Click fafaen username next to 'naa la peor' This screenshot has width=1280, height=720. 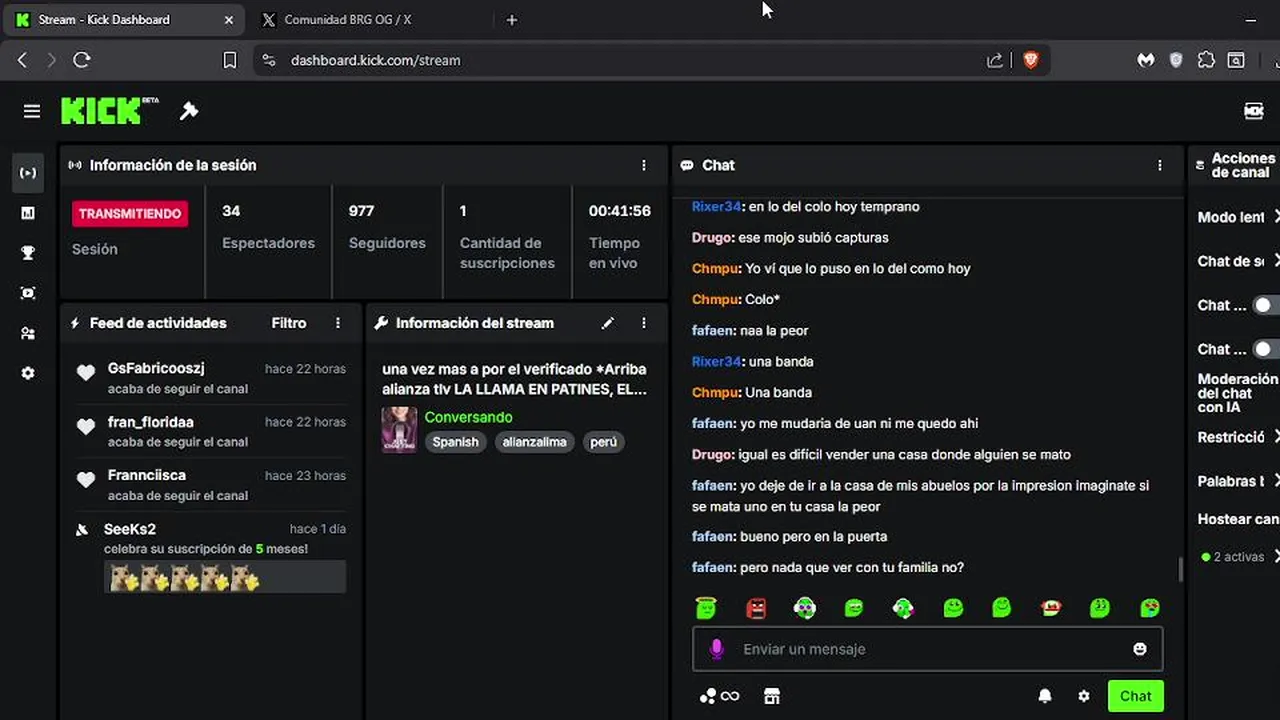pos(713,330)
